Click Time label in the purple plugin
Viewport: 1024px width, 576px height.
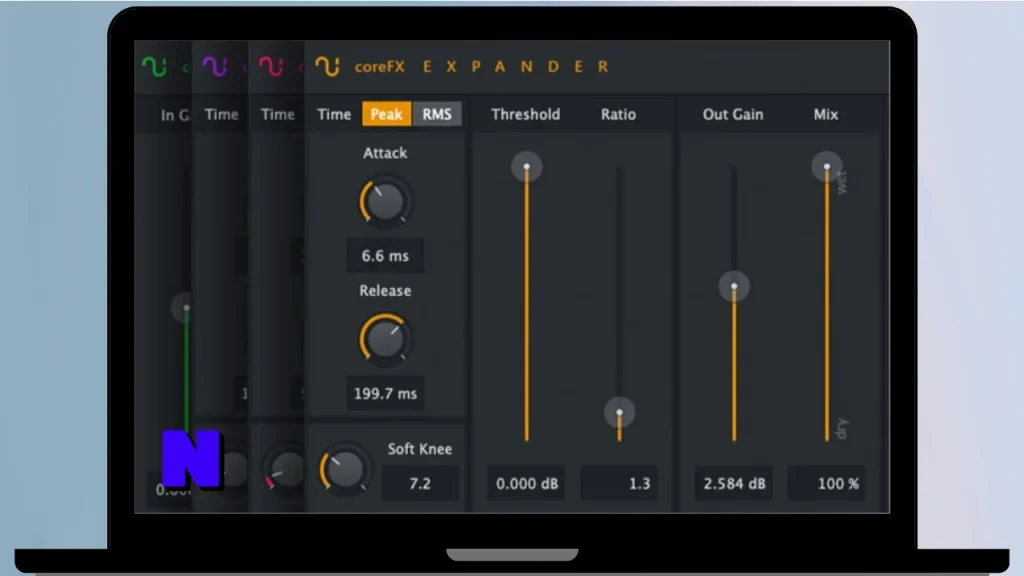point(221,114)
